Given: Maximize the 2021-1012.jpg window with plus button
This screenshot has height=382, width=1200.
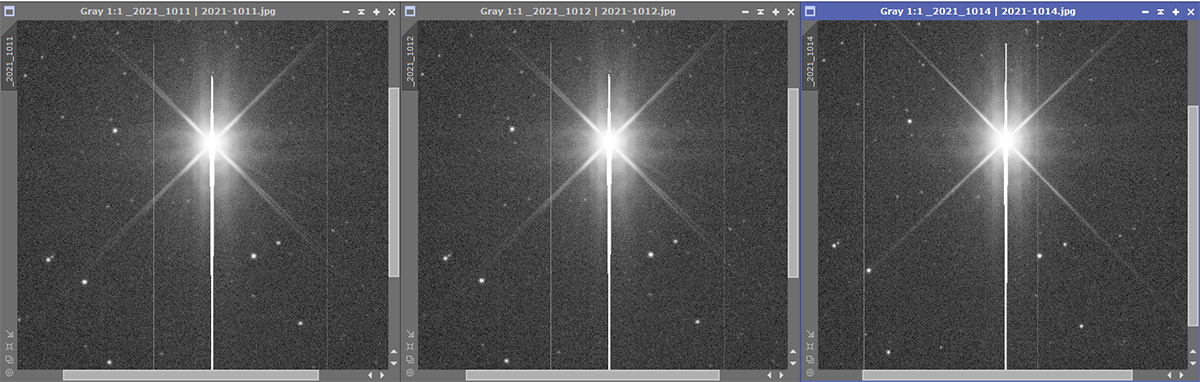Looking at the screenshot, I should click(776, 12).
